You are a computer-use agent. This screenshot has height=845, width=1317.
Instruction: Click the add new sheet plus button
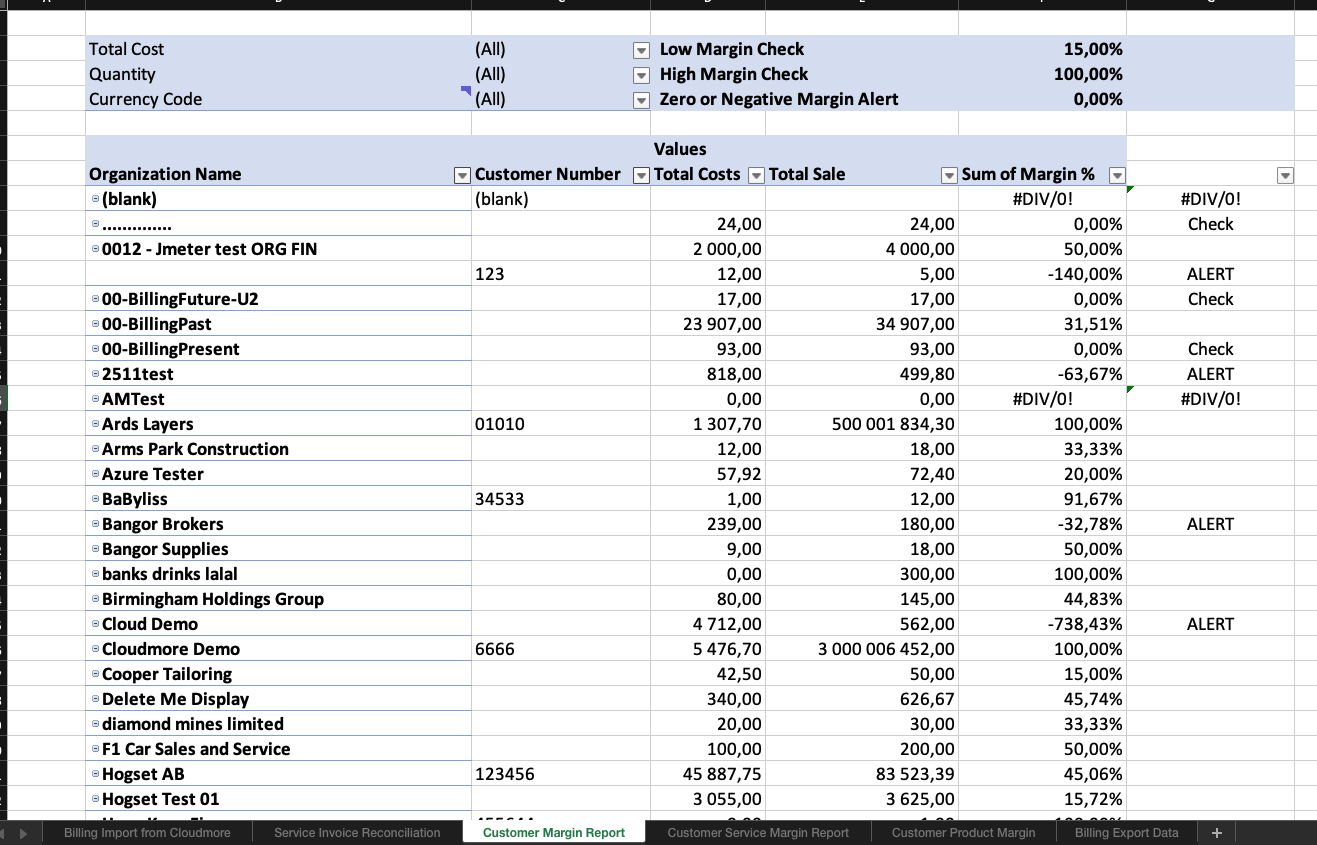pyautogui.click(x=1216, y=833)
